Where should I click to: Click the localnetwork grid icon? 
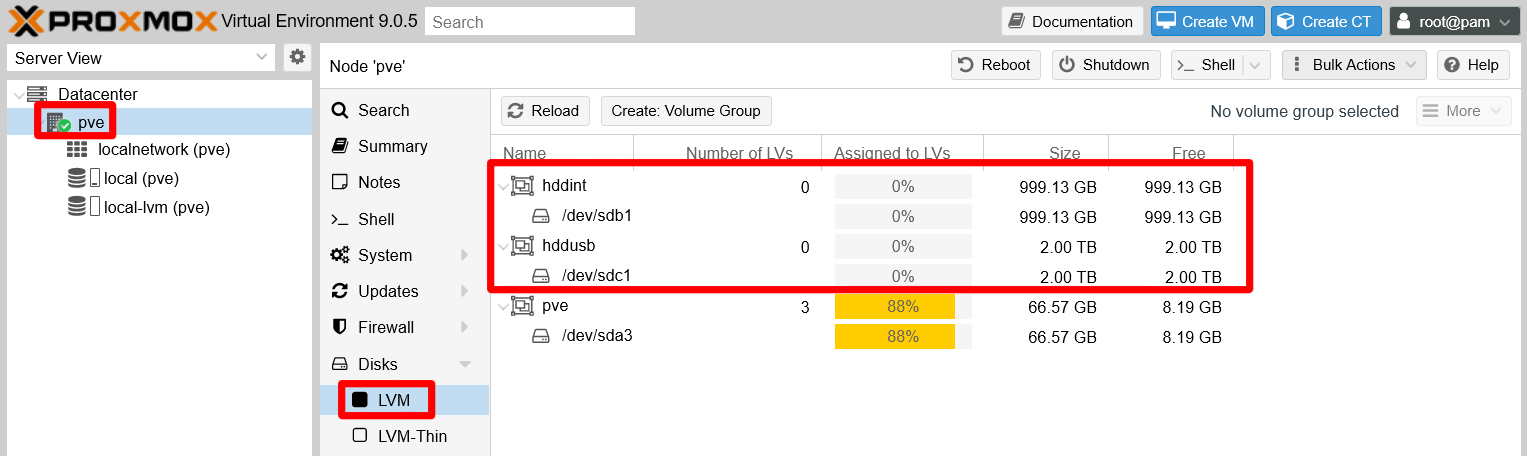click(x=77, y=150)
